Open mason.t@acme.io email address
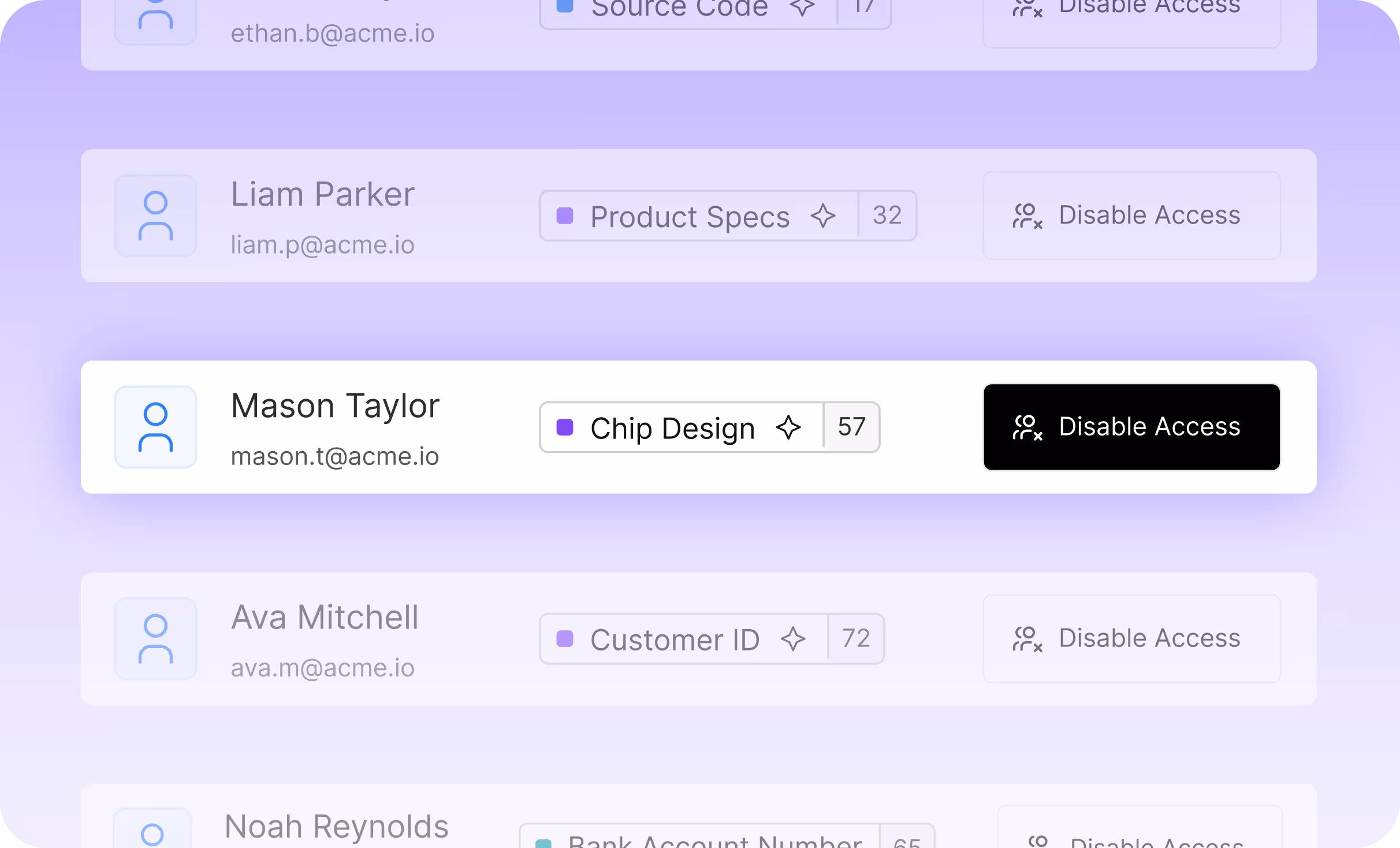 (x=335, y=456)
